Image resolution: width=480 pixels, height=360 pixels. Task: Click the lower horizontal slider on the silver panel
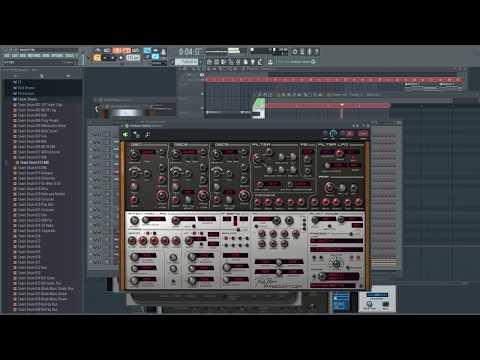click(279, 272)
